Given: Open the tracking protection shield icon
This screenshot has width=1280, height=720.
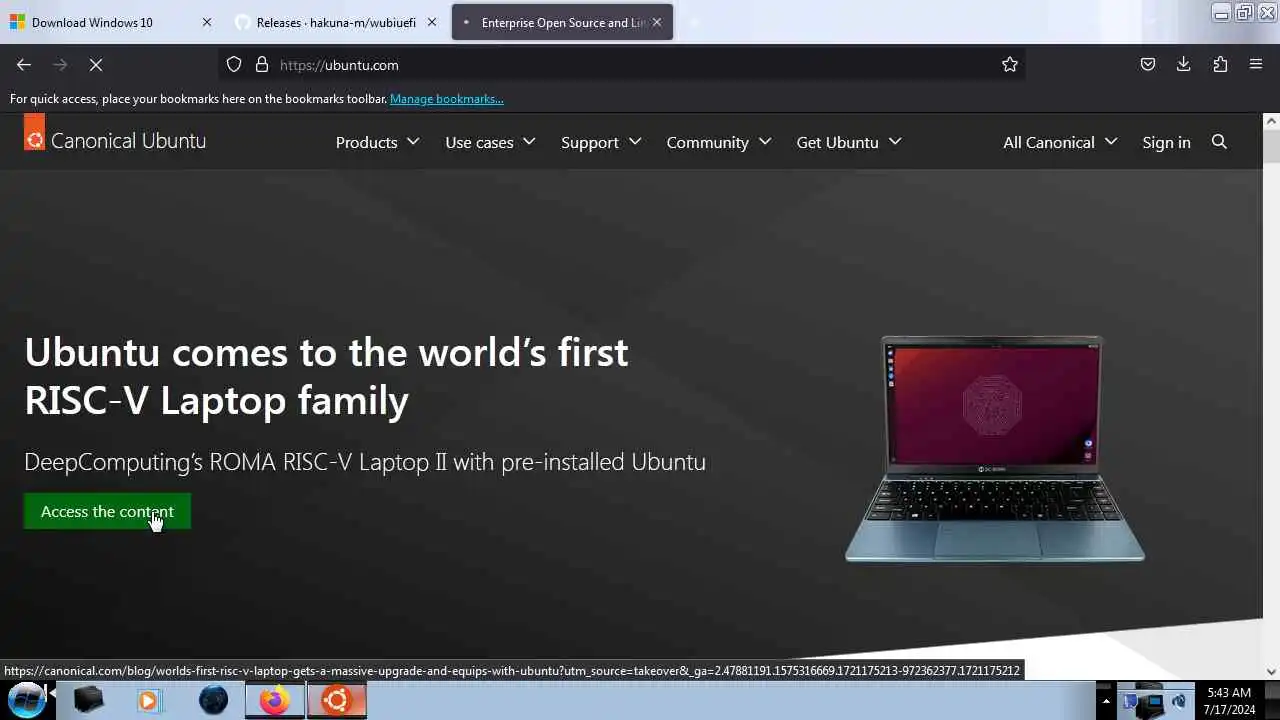Looking at the screenshot, I should click(234, 65).
